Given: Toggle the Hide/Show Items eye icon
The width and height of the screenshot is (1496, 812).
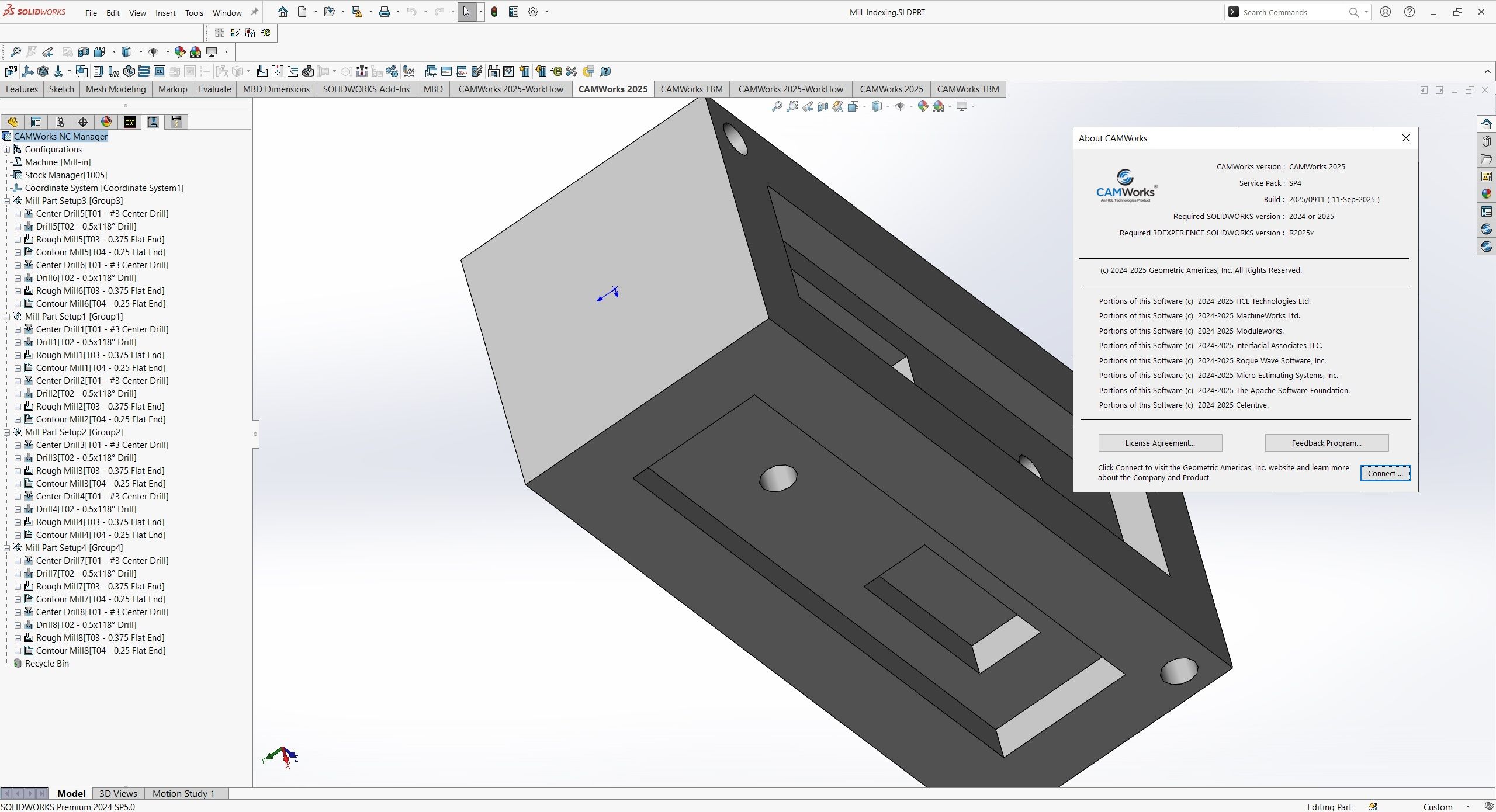Looking at the screenshot, I should [x=900, y=106].
